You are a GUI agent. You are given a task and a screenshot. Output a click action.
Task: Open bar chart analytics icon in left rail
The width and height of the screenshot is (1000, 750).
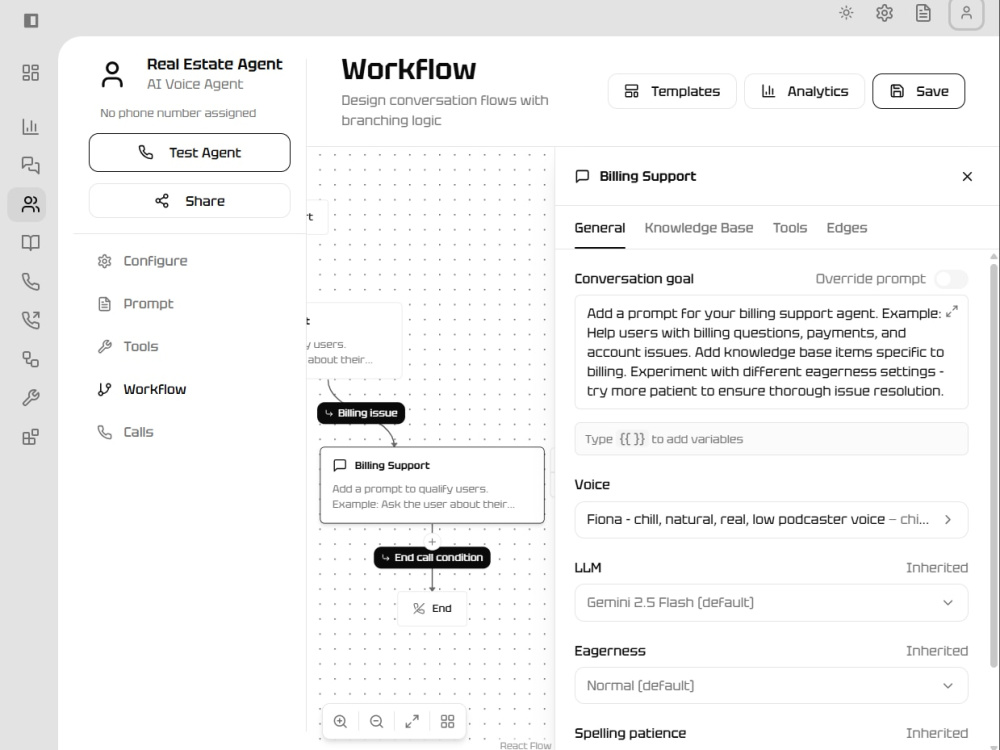coord(31,126)
